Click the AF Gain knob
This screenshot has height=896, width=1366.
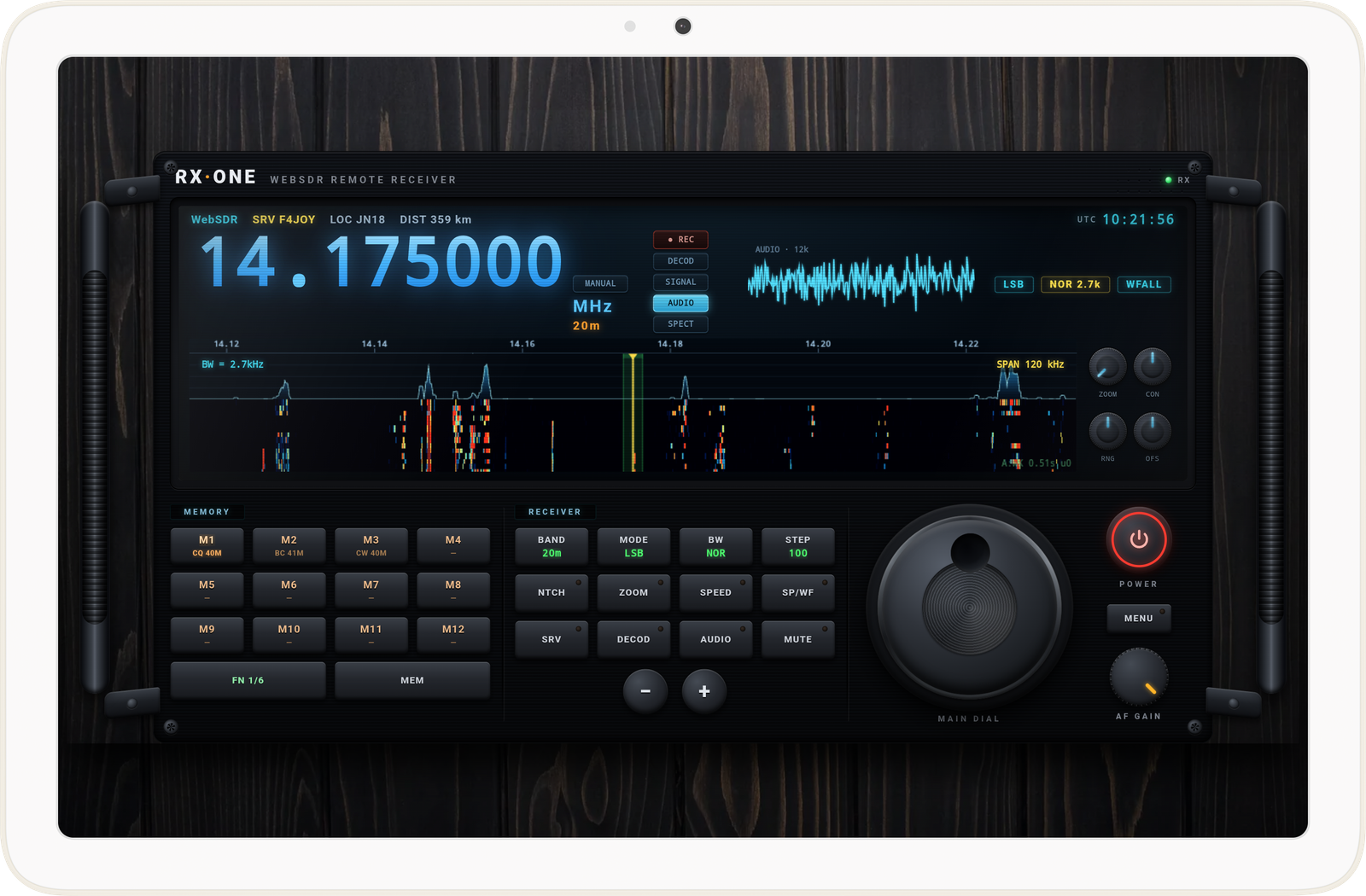click(x=1138, y=677)
